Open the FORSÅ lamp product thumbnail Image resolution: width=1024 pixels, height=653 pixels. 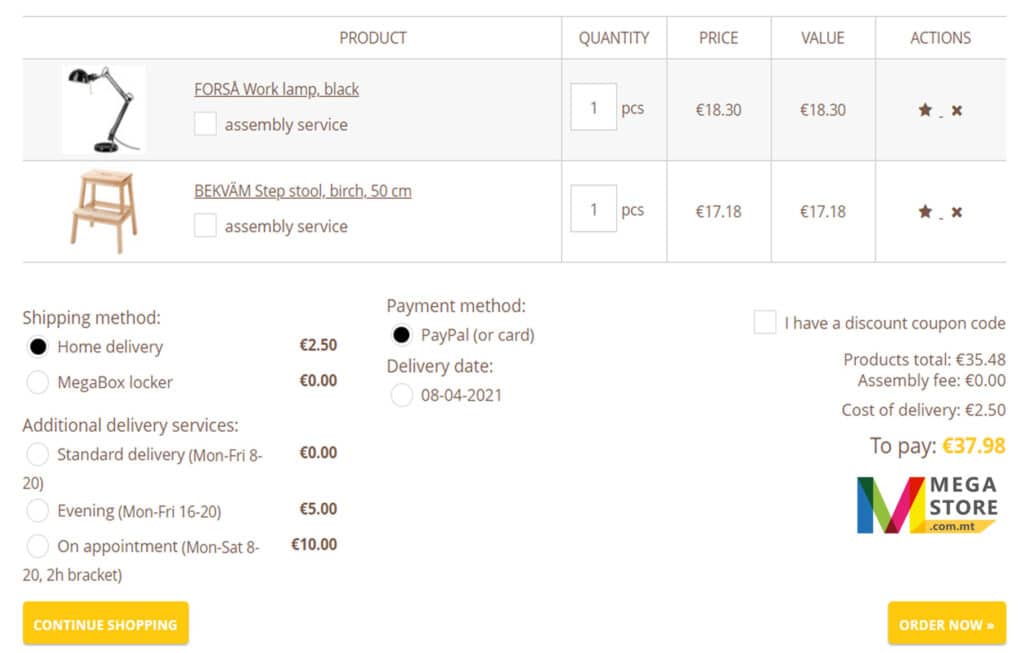103,110
